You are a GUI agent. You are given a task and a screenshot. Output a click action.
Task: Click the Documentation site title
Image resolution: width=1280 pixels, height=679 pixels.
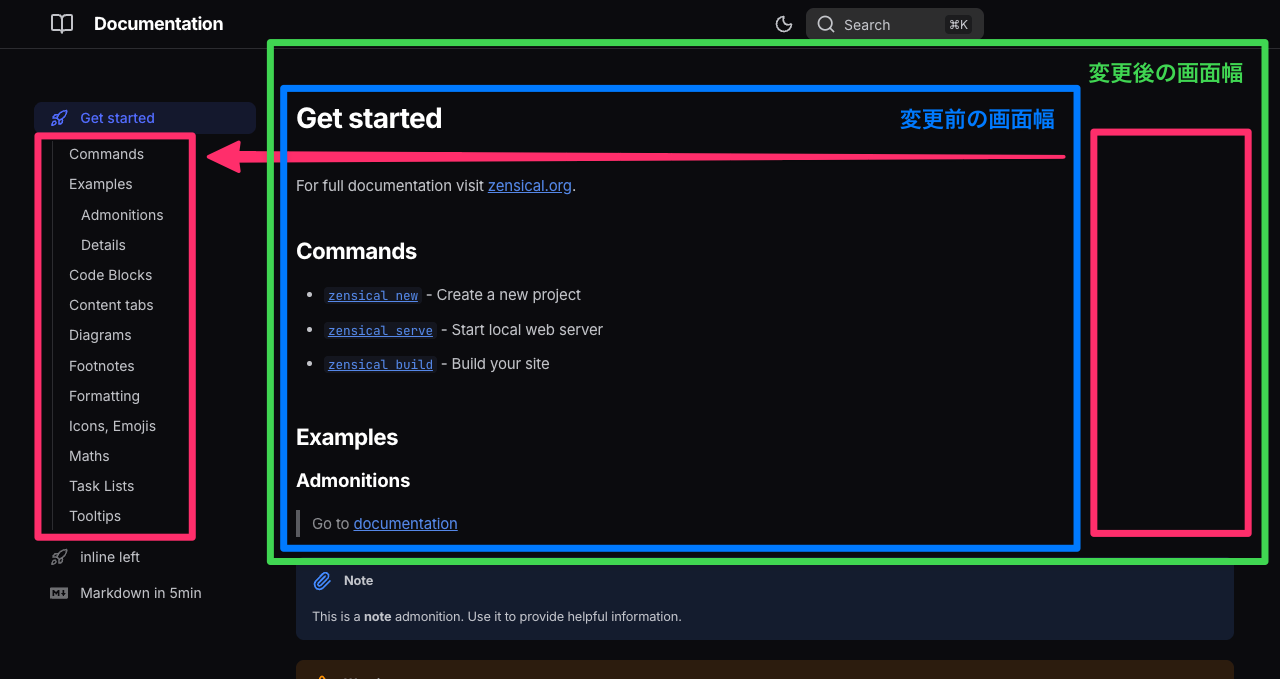(158, 24)
